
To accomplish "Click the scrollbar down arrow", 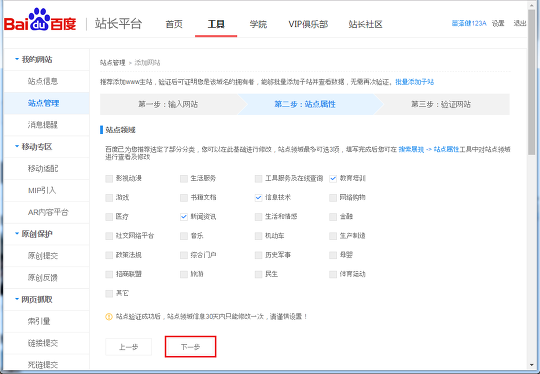I will [532, 365].
